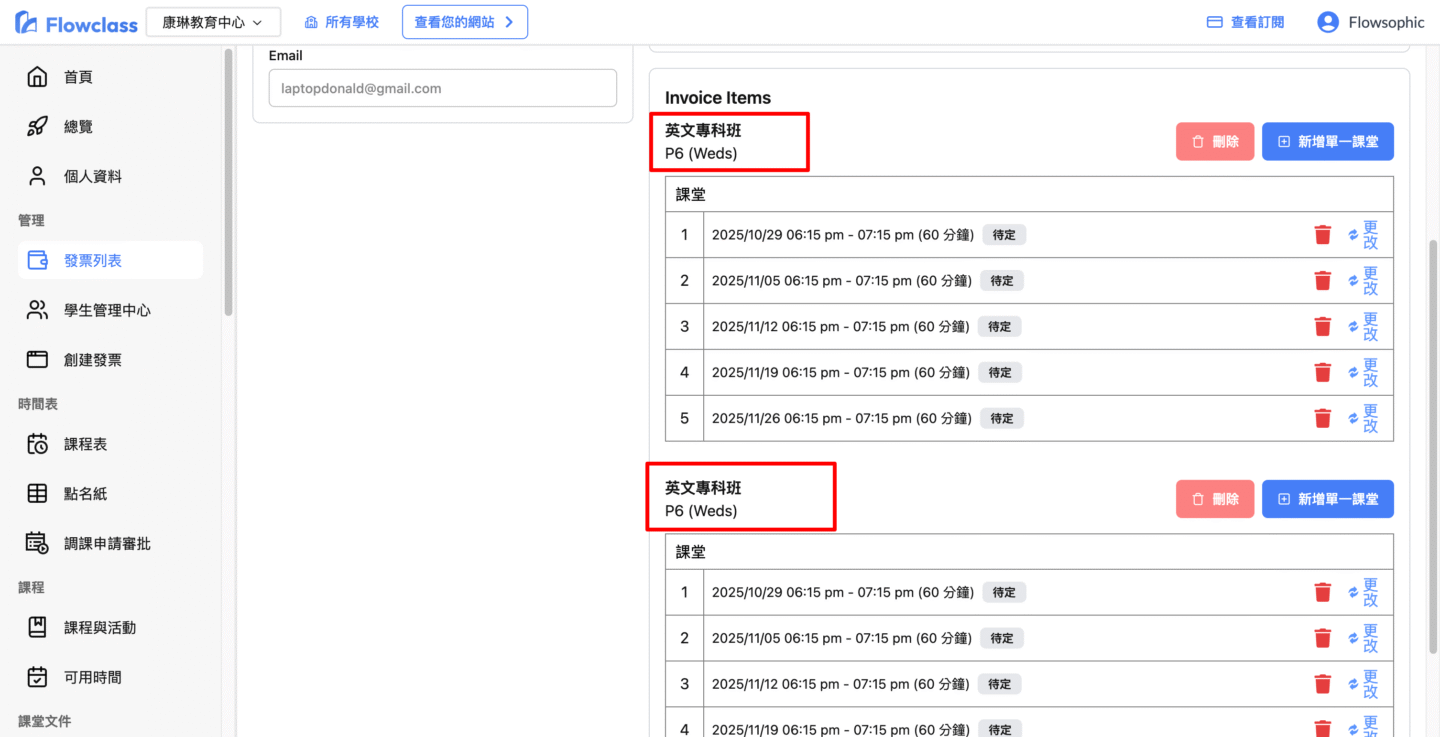Click the Email input field
1440x737 pixels.
(x=442, y=88)
